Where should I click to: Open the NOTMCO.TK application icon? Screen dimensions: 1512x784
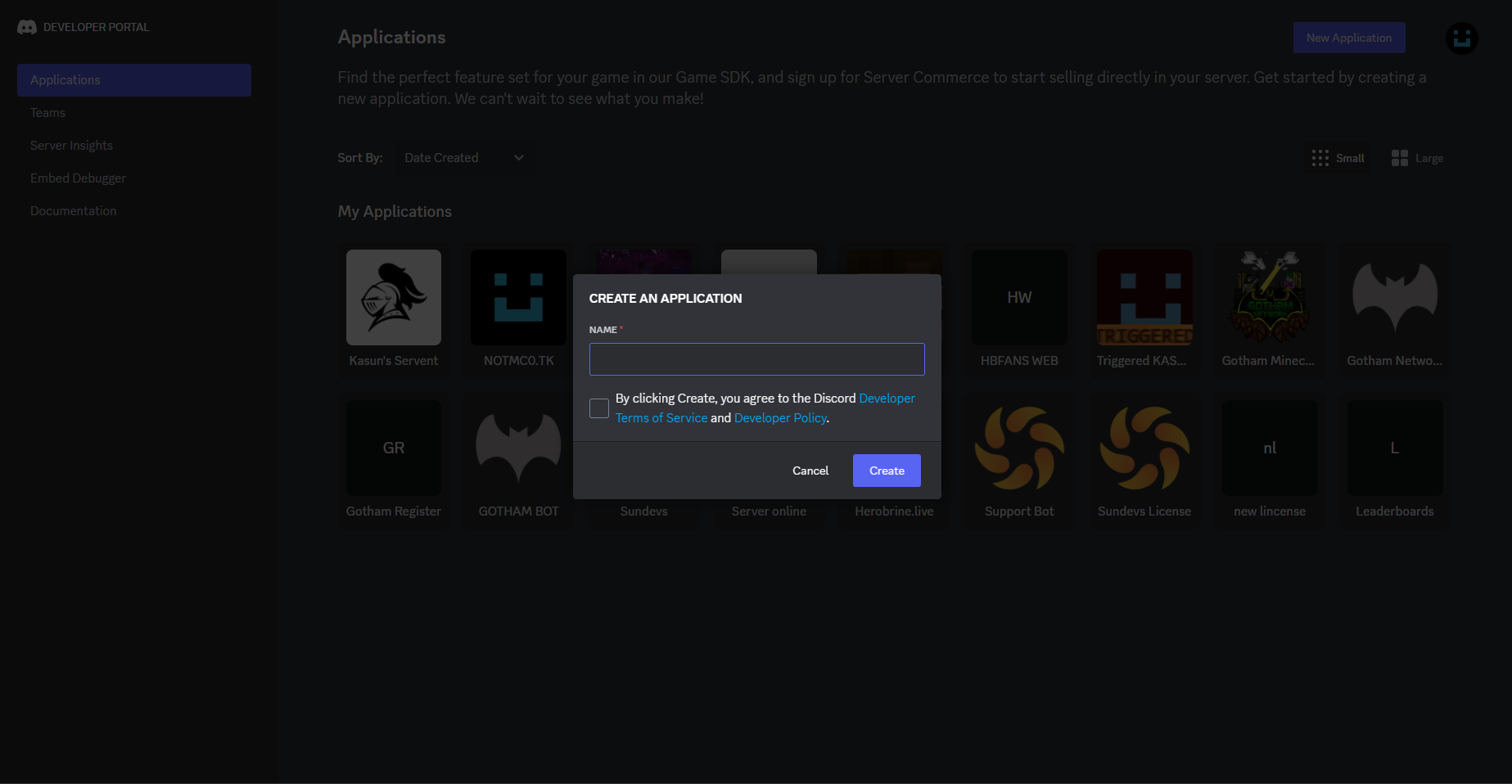(x=518, y=297)
